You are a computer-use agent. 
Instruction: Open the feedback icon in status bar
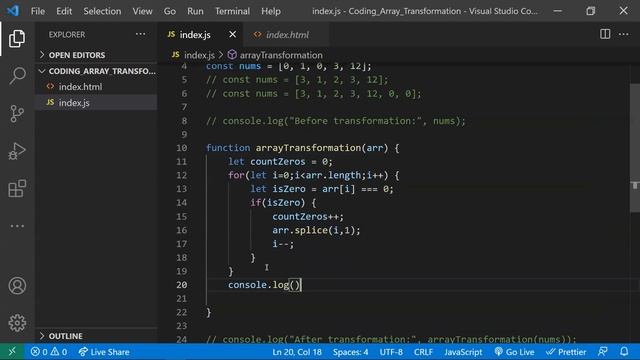[x=602, y=351]
